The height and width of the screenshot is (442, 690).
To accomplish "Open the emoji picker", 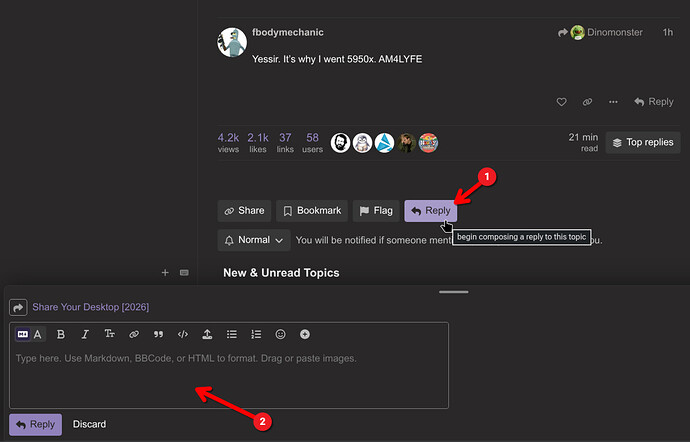I will point(281,334).
